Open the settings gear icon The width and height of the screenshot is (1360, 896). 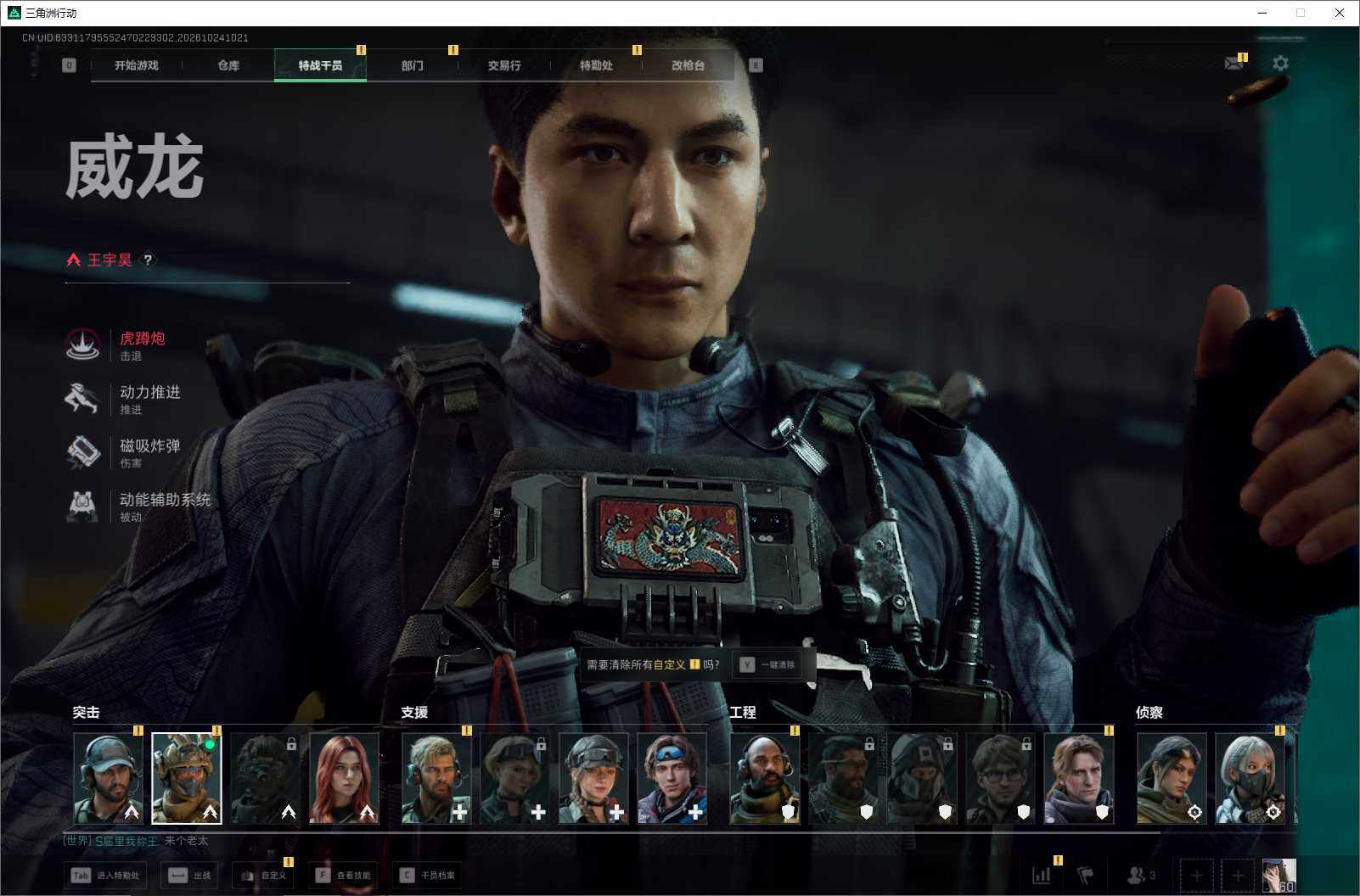(x=1280, y=63)
